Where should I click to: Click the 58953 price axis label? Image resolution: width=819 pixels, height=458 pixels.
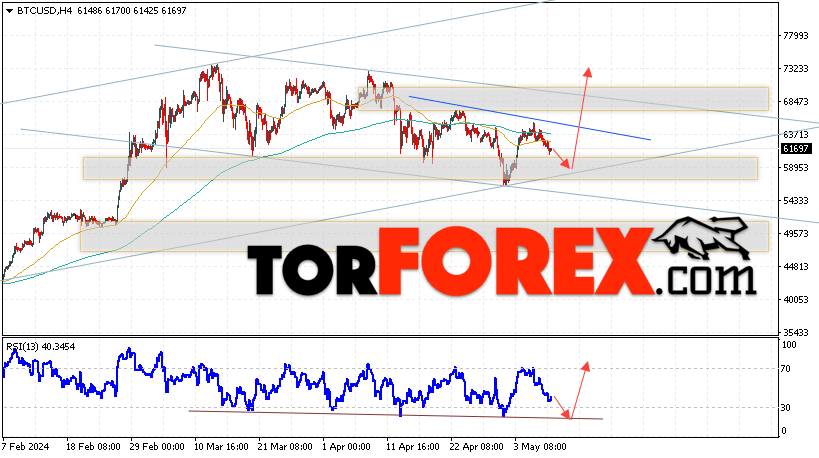tap(795, 168)
